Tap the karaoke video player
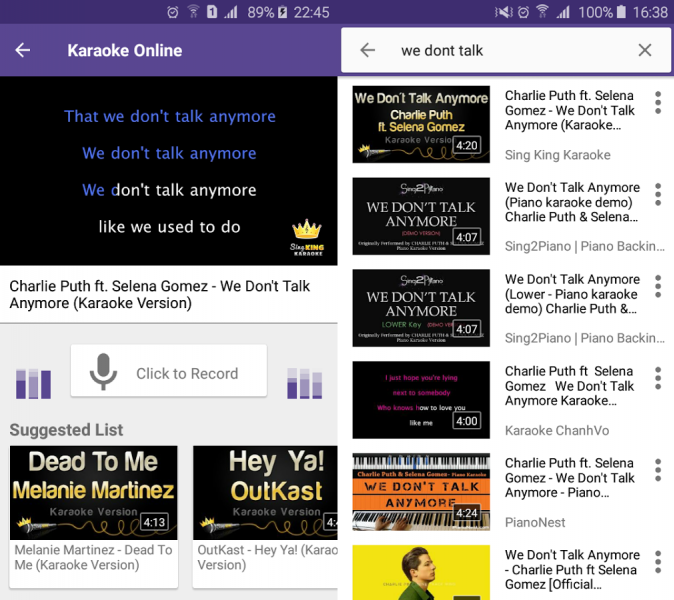 click(168, 171)
